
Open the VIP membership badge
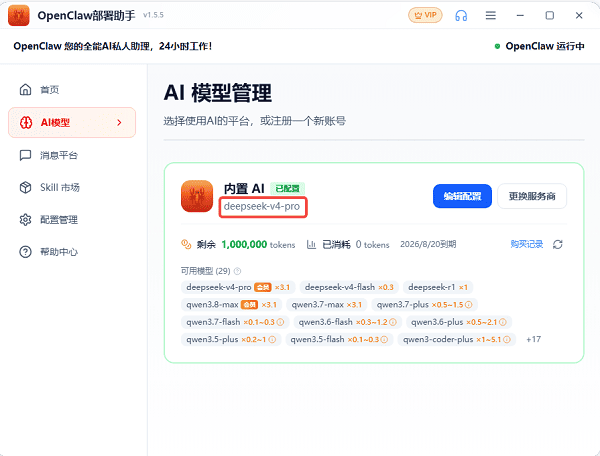pos(425,15)
